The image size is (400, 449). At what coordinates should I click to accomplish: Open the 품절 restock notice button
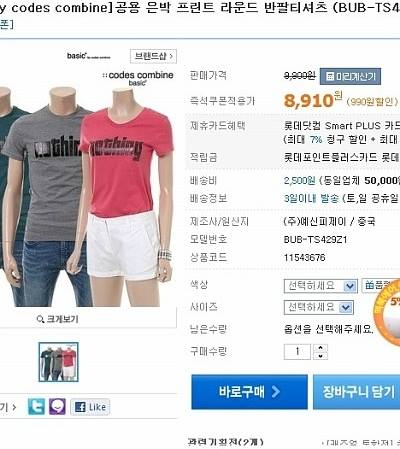381,285
